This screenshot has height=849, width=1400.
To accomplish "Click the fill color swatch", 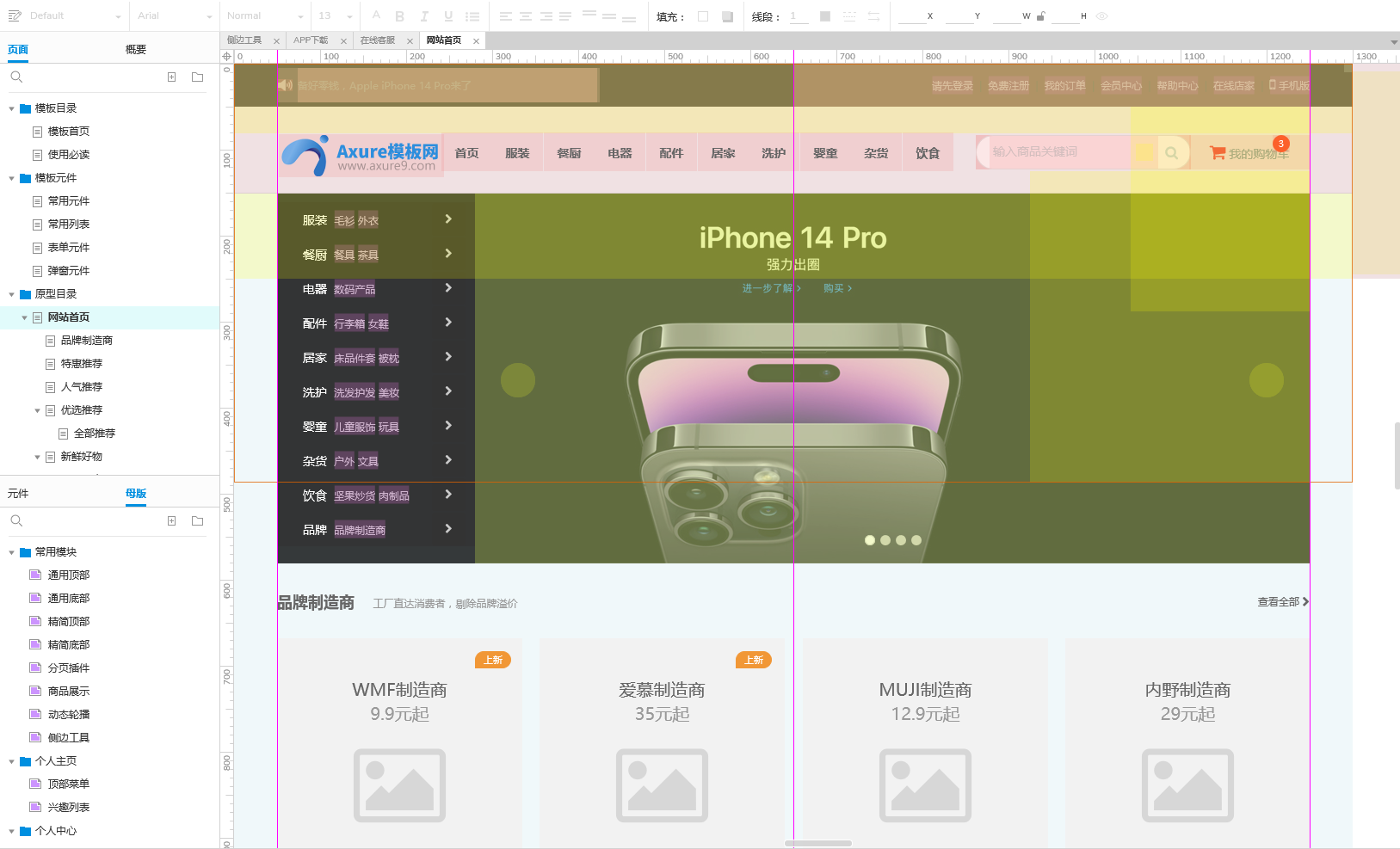I will tap(703, 16).
